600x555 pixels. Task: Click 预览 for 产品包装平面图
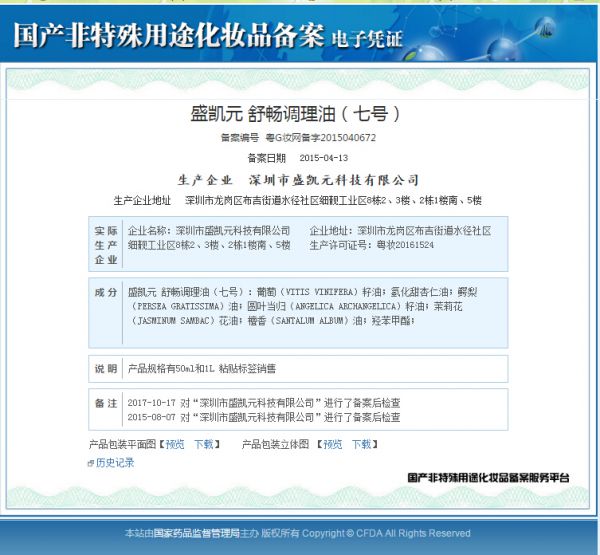175,444
